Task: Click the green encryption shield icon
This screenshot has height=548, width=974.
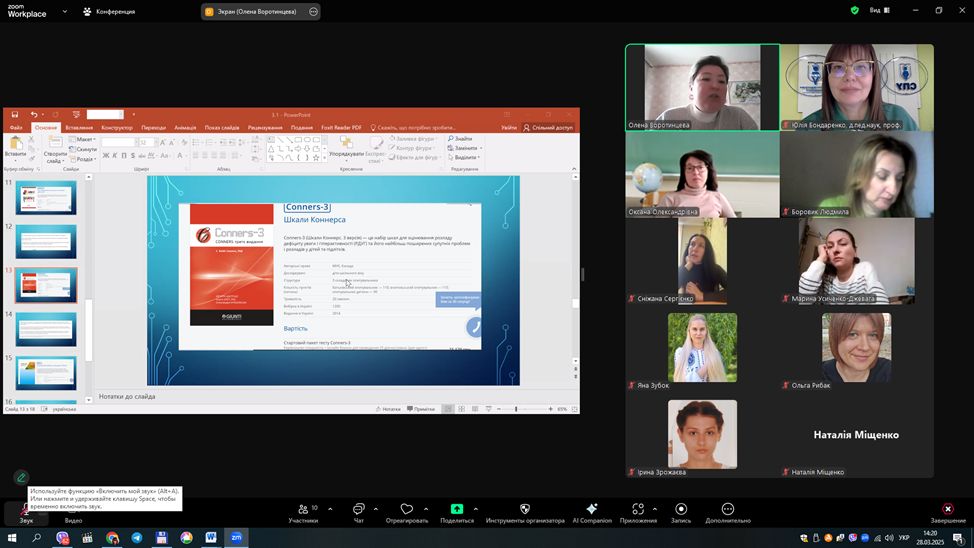Action: pos(855,11)
